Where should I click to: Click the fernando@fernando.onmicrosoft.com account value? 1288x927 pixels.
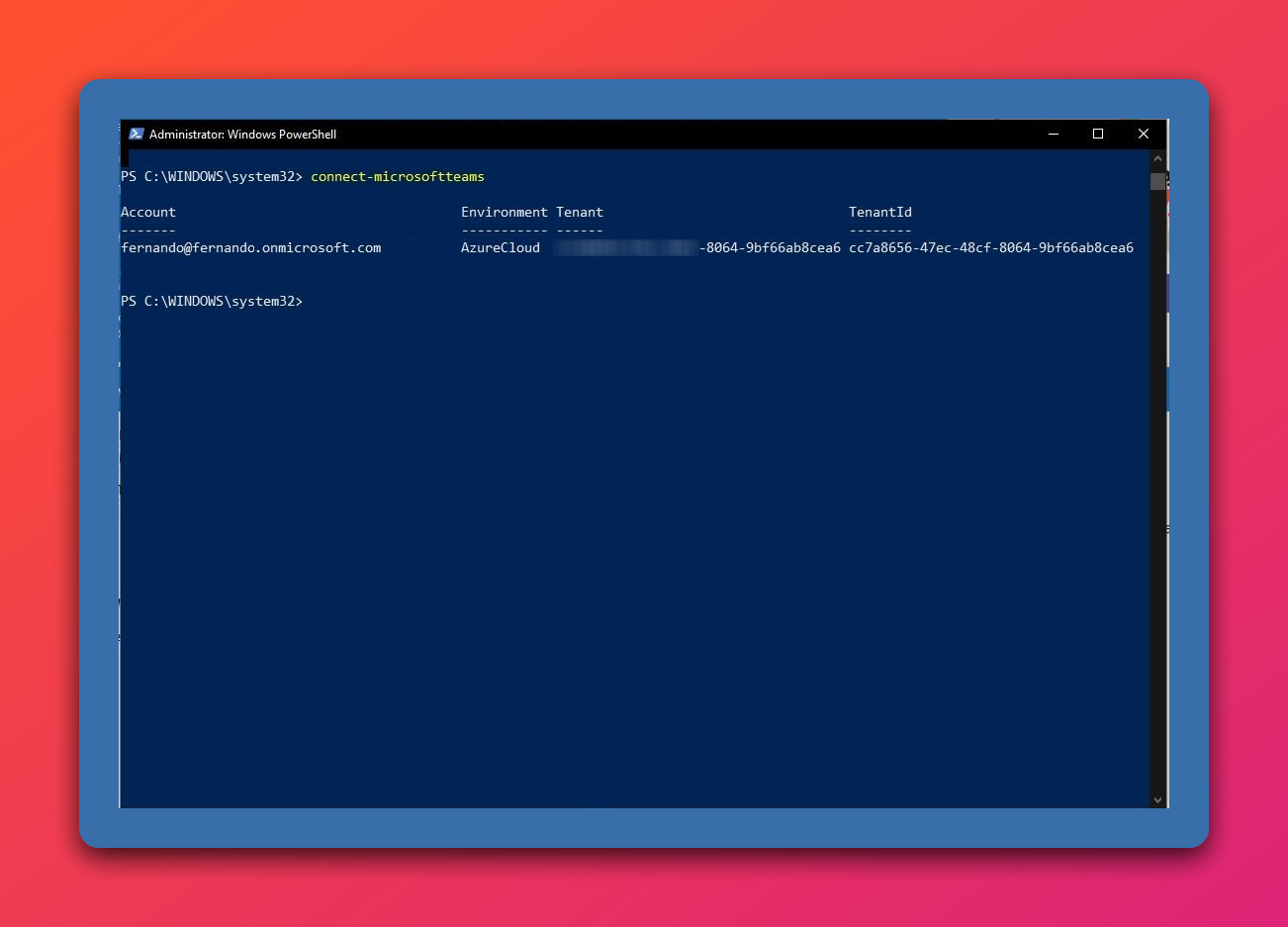tap(251, 248)
